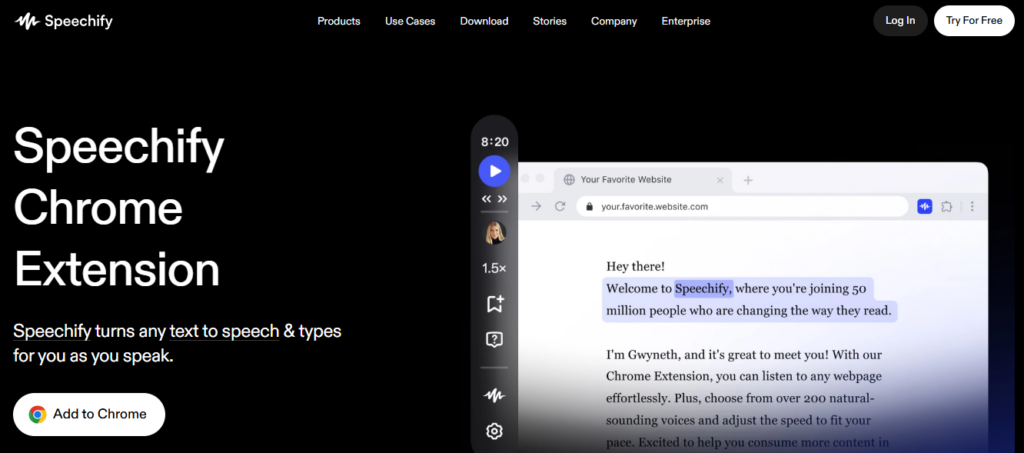Click the Try For Free button

click(974, 20)
